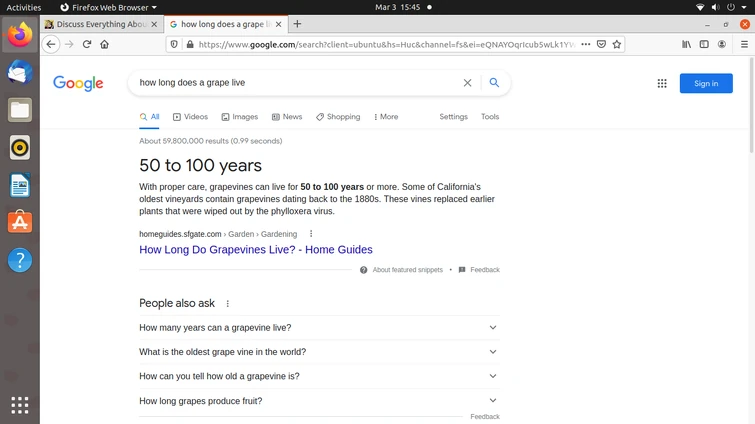Switch to the News results tab
Screen dimensions: 755x424
tap(287, 117)
